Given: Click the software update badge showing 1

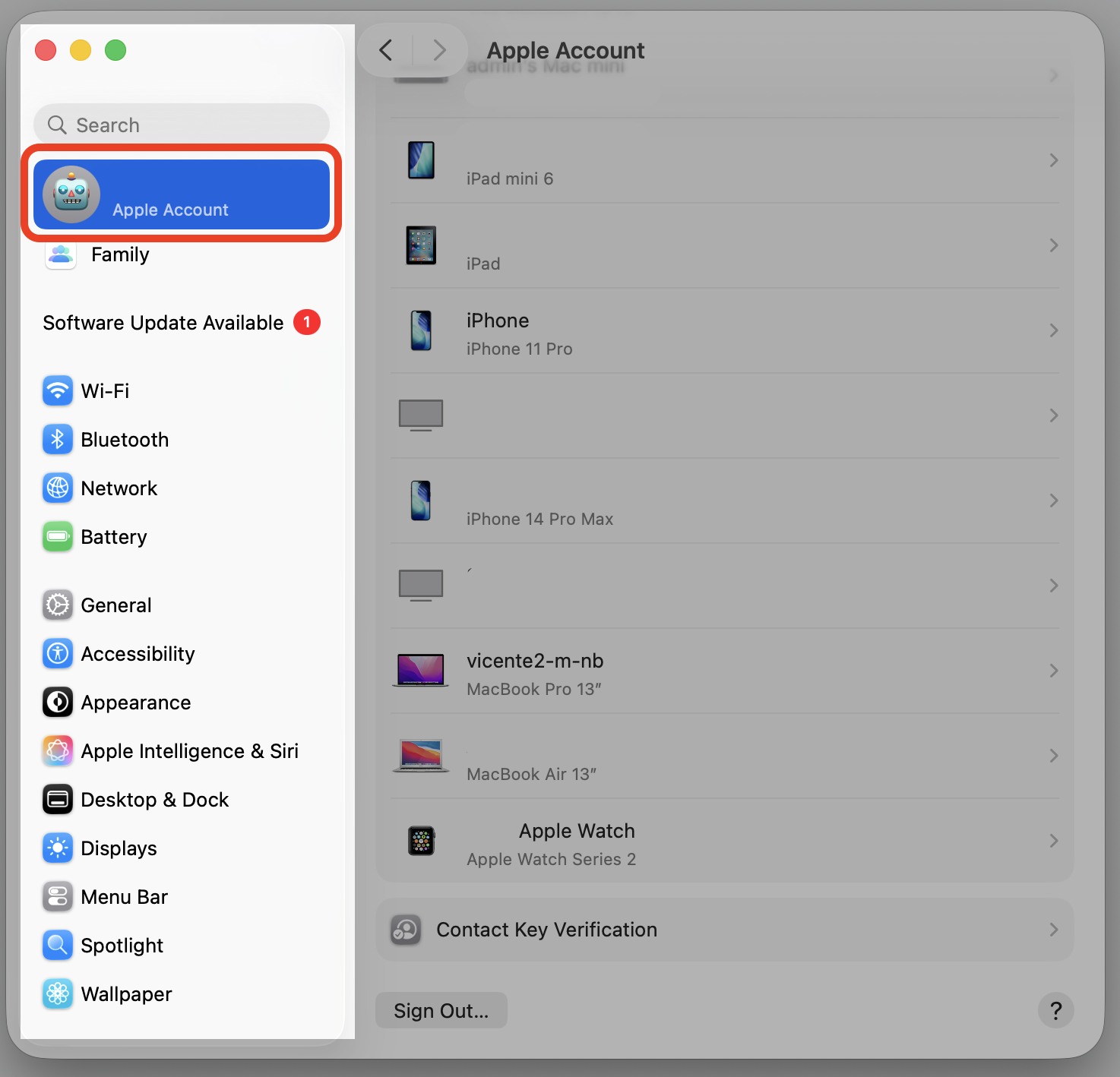Looking at the screenshot, I should [307, 323].
